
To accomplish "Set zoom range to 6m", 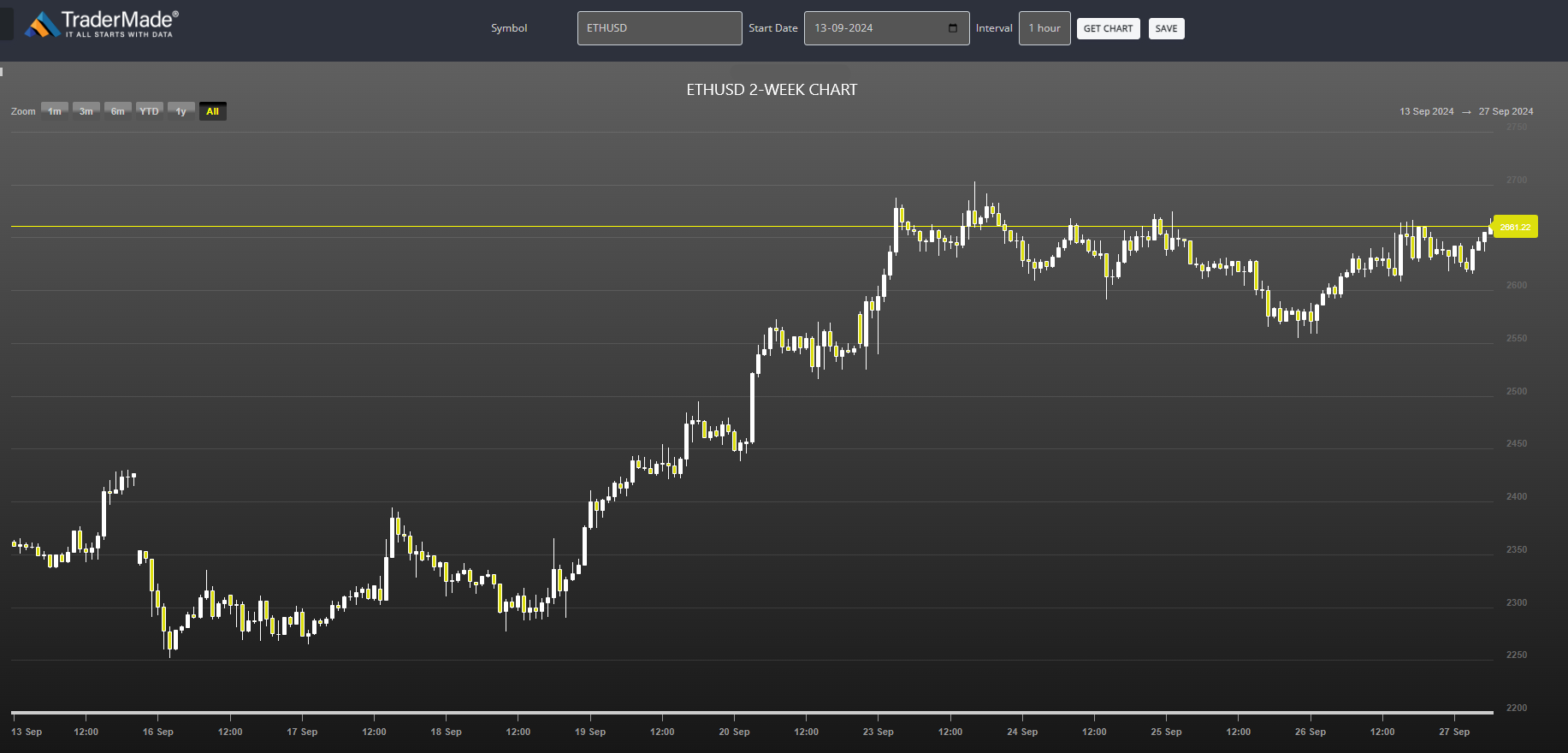I will 118,111.
